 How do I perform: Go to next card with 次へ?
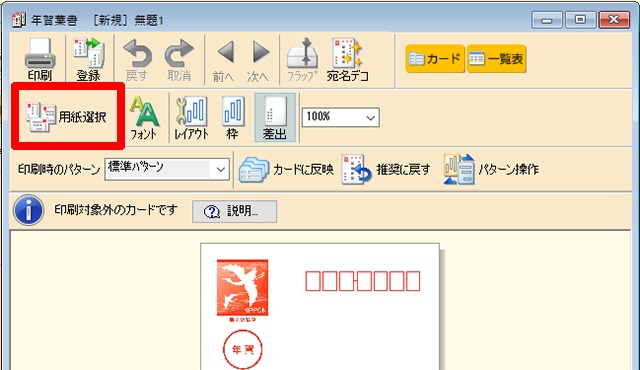(258, 60)
